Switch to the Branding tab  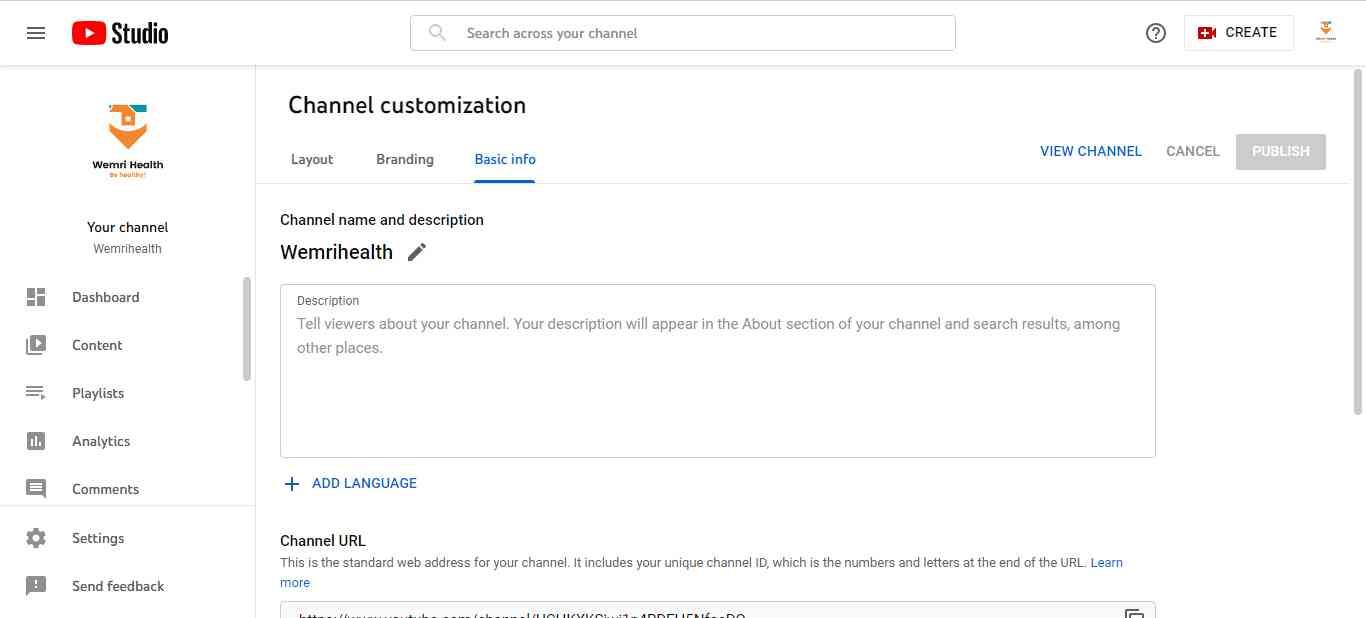[x=405, y=159]
